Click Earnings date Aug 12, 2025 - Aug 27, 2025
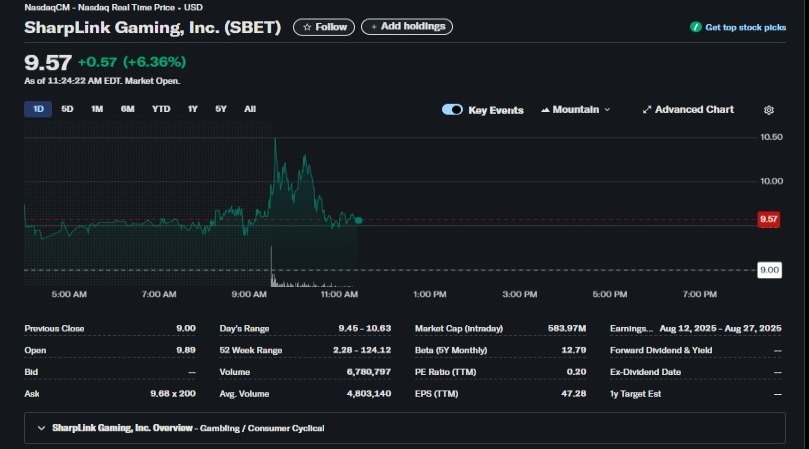The height and width of the screenshot is (449, 809). [x=720, y=328]
